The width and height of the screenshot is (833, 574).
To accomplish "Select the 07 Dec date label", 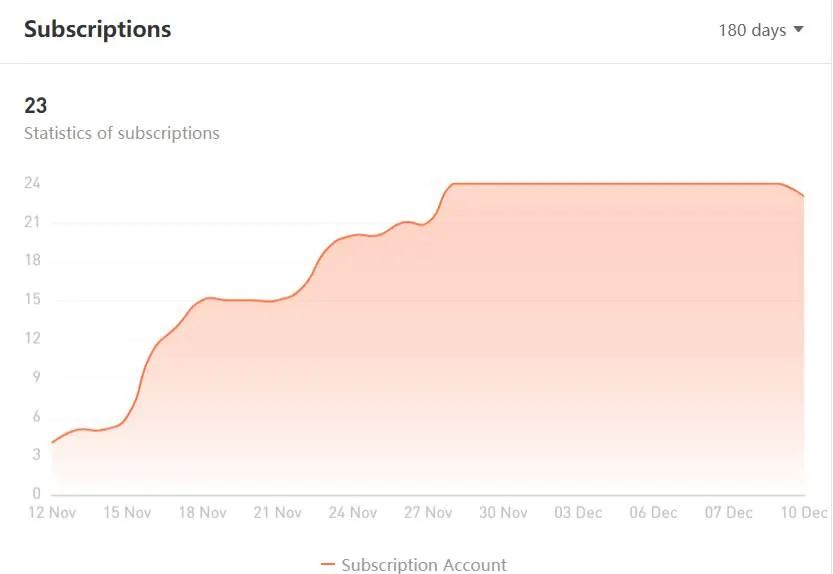I will point(729,512).
